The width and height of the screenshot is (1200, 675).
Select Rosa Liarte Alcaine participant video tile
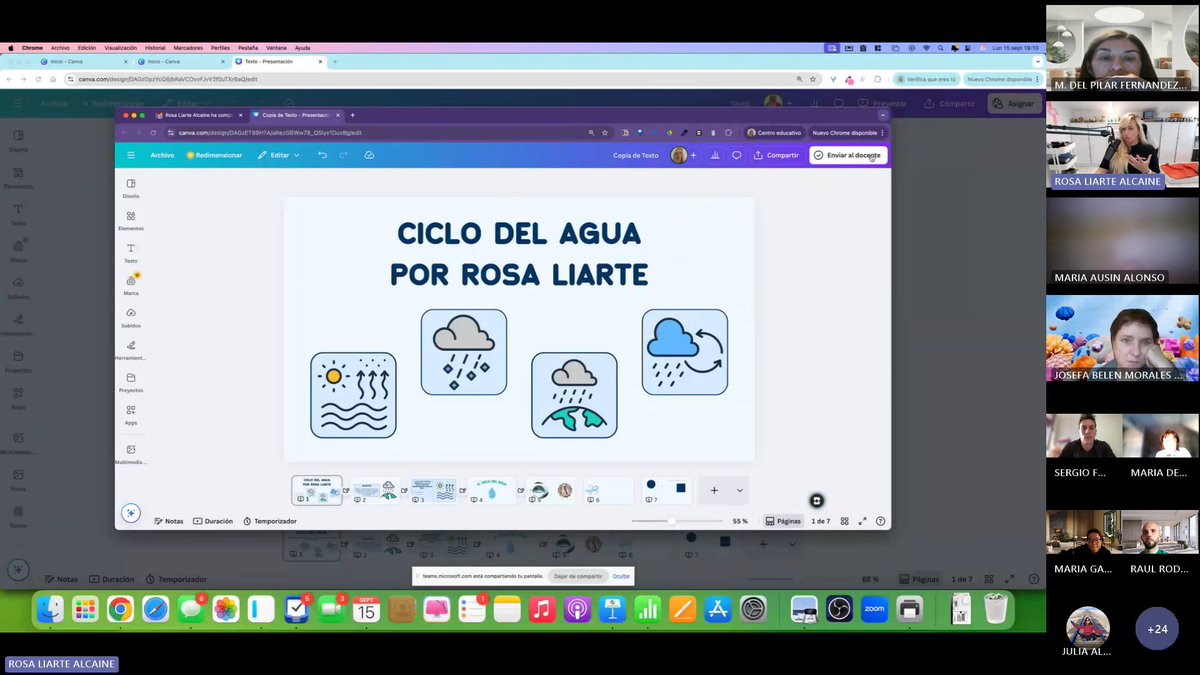pyautogui.click(x=1122, y=145)
